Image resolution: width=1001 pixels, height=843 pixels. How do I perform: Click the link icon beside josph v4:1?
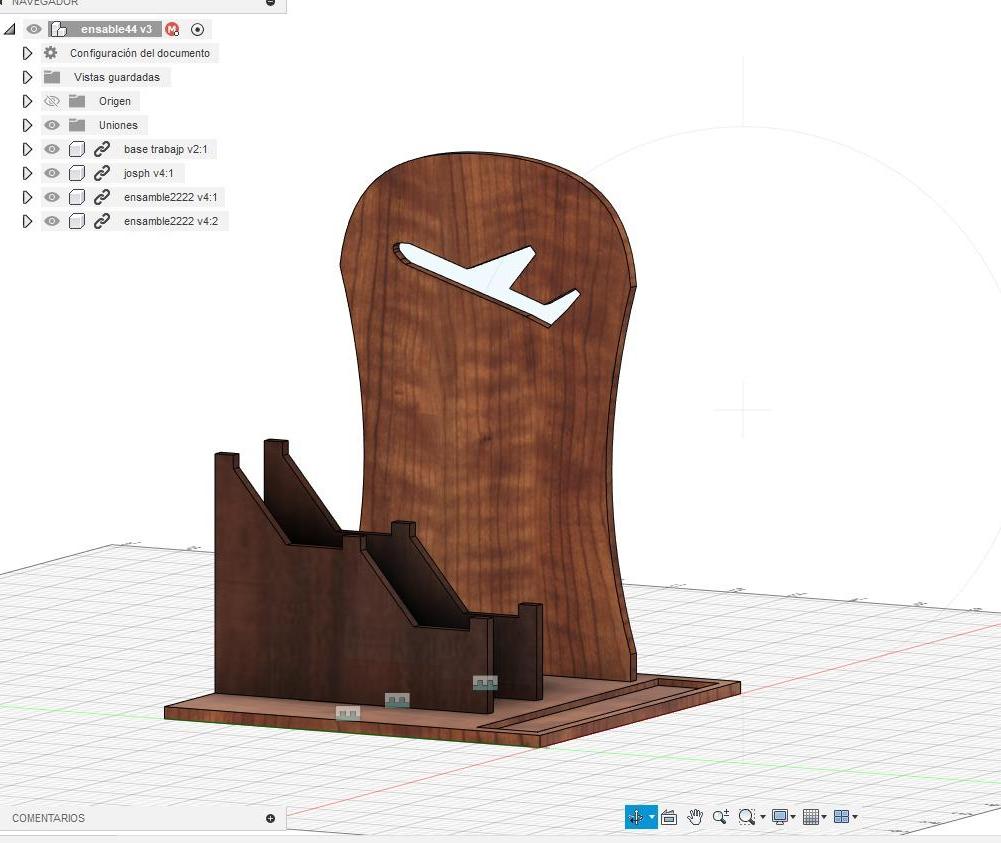(101, 173)
